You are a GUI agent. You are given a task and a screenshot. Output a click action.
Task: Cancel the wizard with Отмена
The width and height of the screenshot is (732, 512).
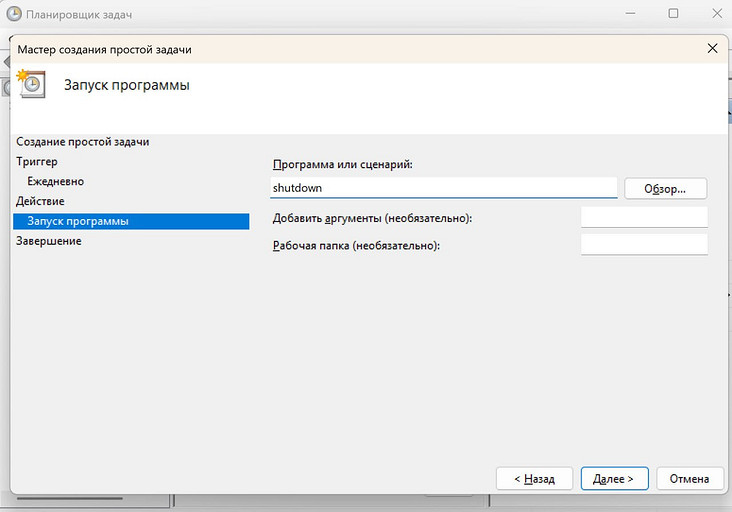[x=690, y=478]
